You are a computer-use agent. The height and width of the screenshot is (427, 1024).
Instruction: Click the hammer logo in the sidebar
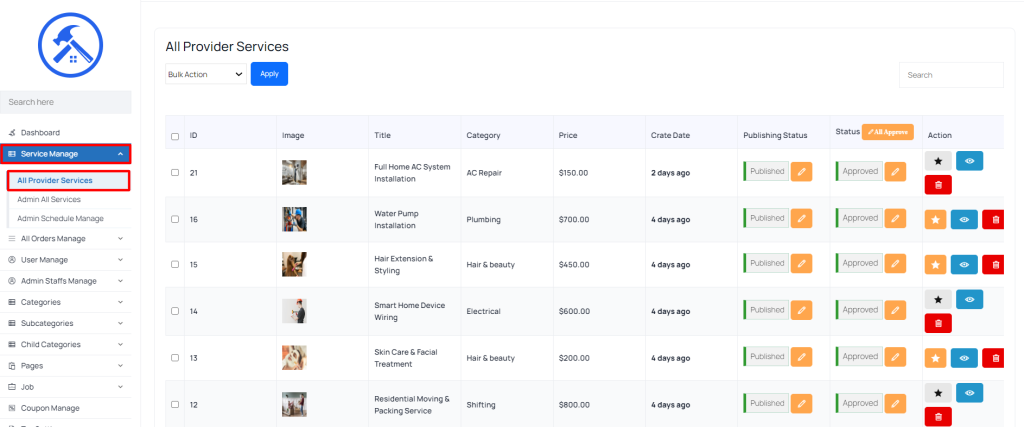[x=71, y=45]
